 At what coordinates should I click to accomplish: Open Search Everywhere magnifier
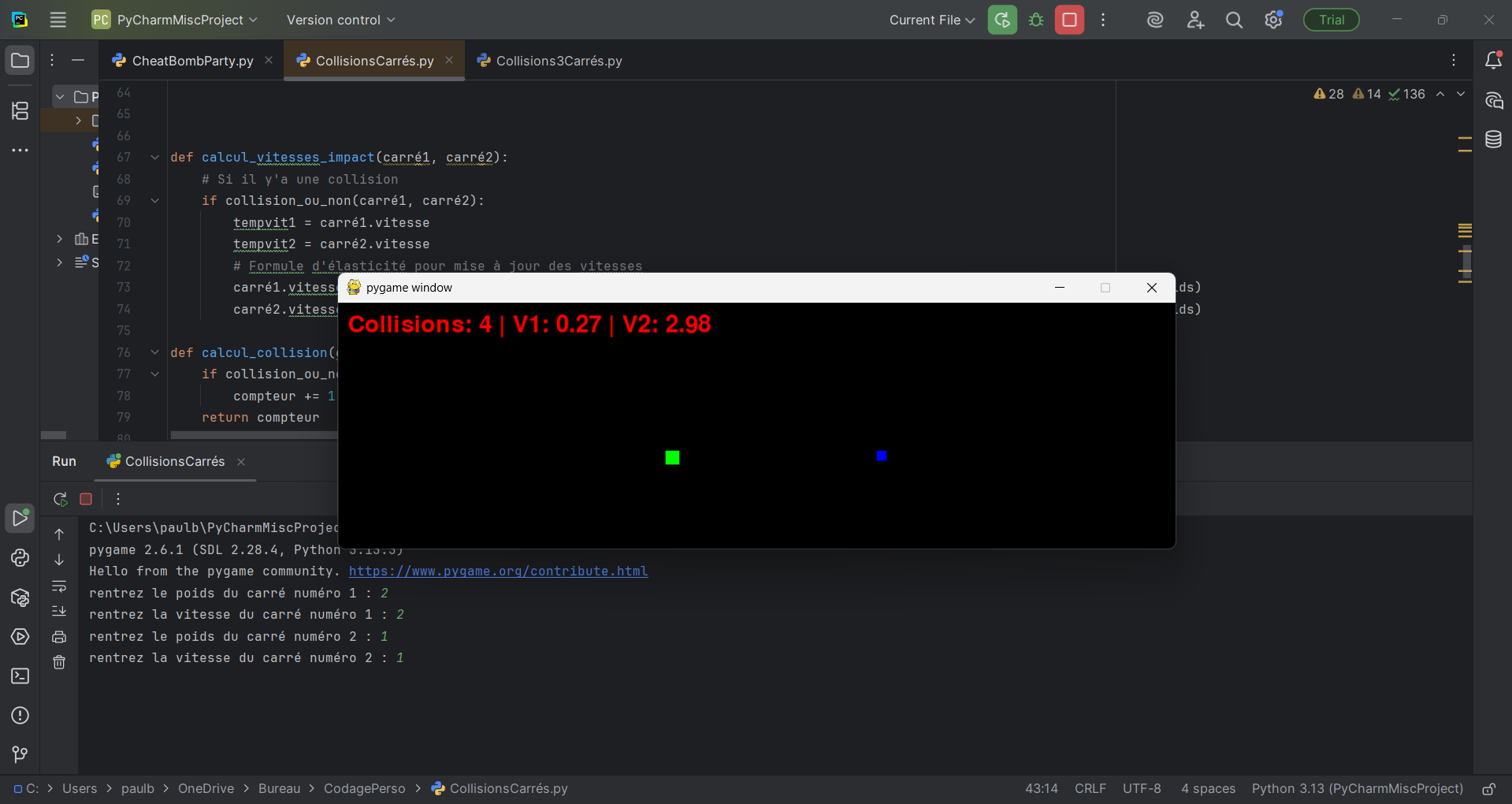1234,20
